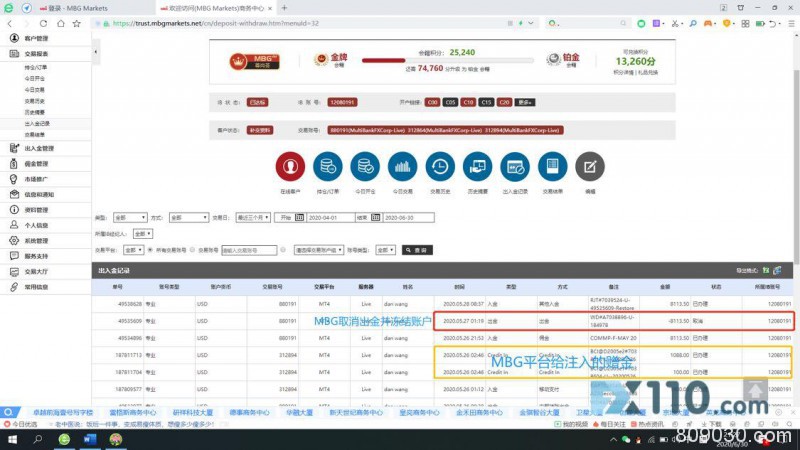This screenshot has height=450, width=800.
Task: Click the back-to-top arrow button
Action: click(755, 391)
